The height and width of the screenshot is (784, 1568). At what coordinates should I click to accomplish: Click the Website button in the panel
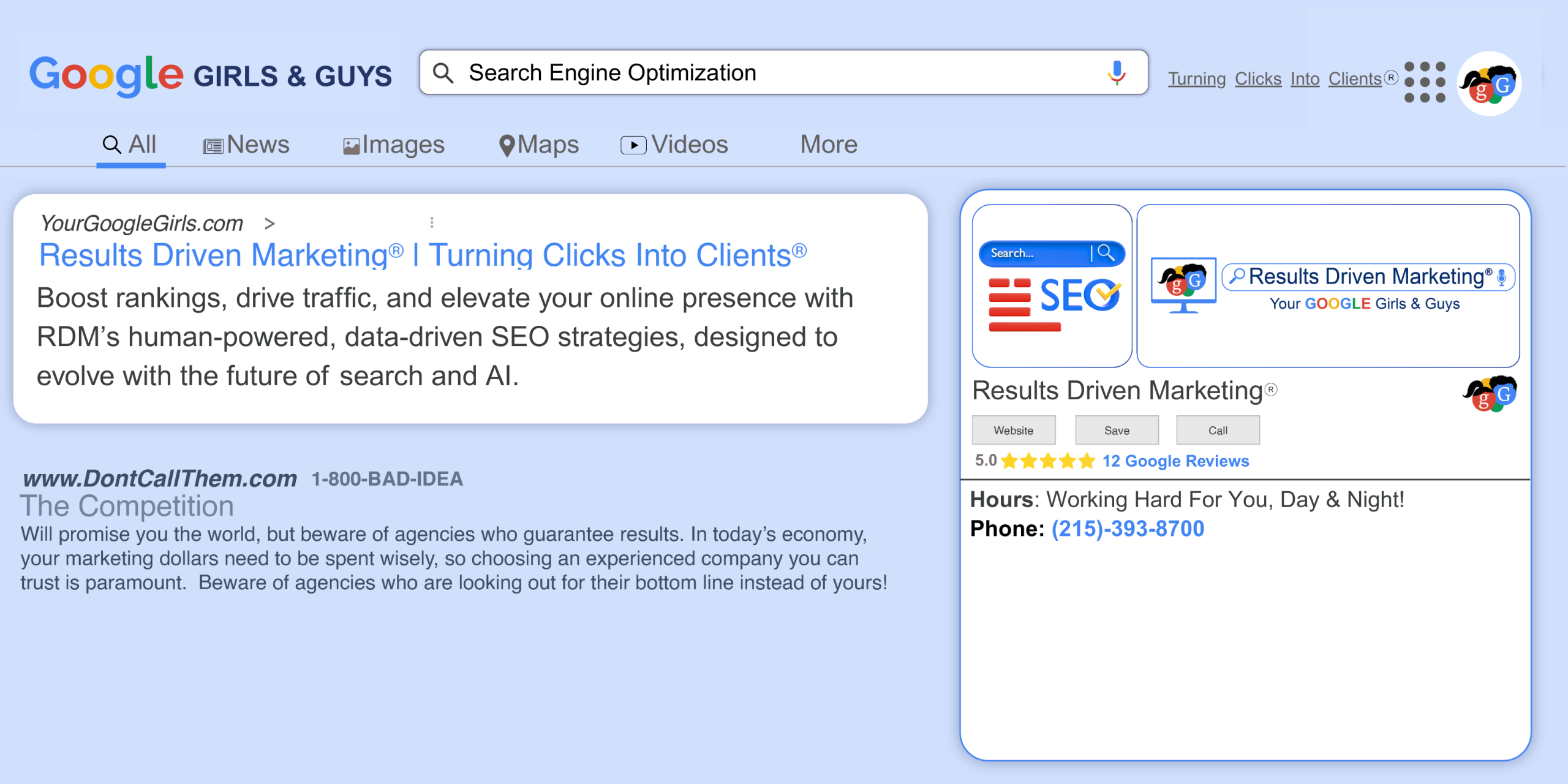coord(1014,429)
